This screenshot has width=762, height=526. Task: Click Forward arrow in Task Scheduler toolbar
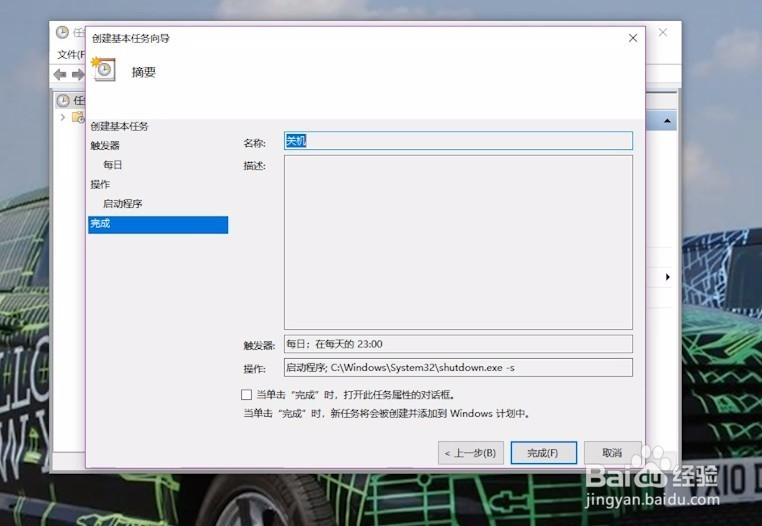[x=77, y=74]
